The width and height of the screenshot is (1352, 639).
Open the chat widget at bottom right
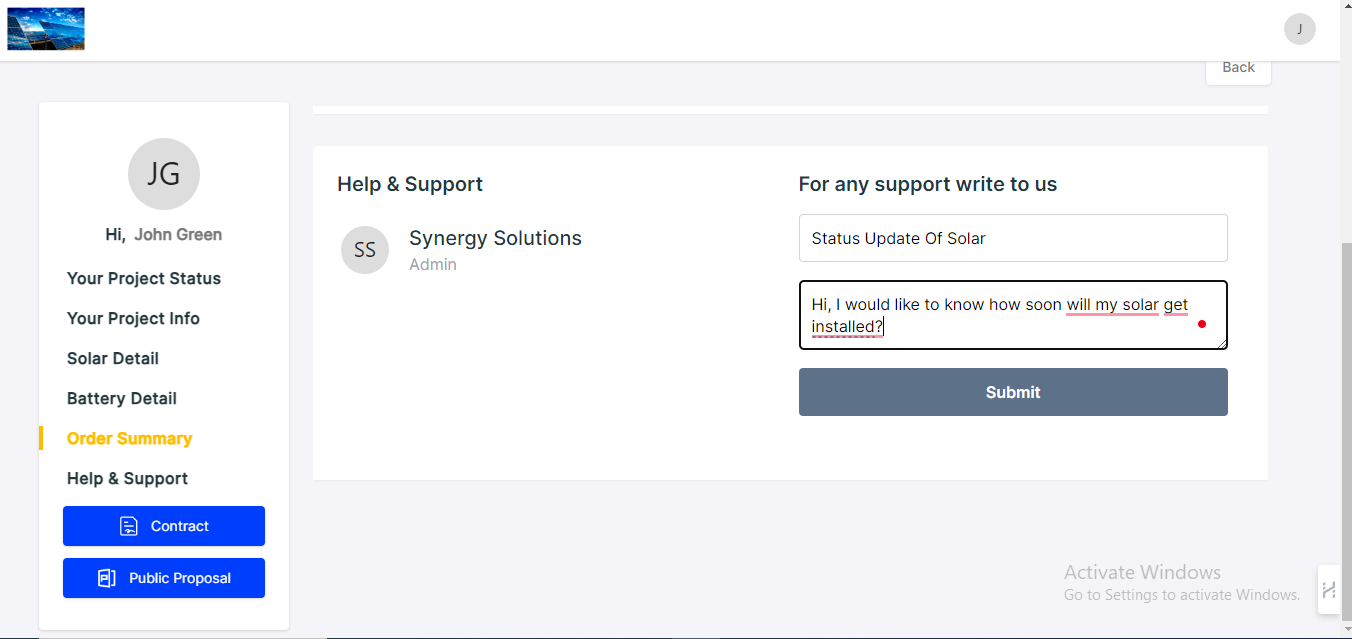pyautogui.click(x=1329, y=589)
